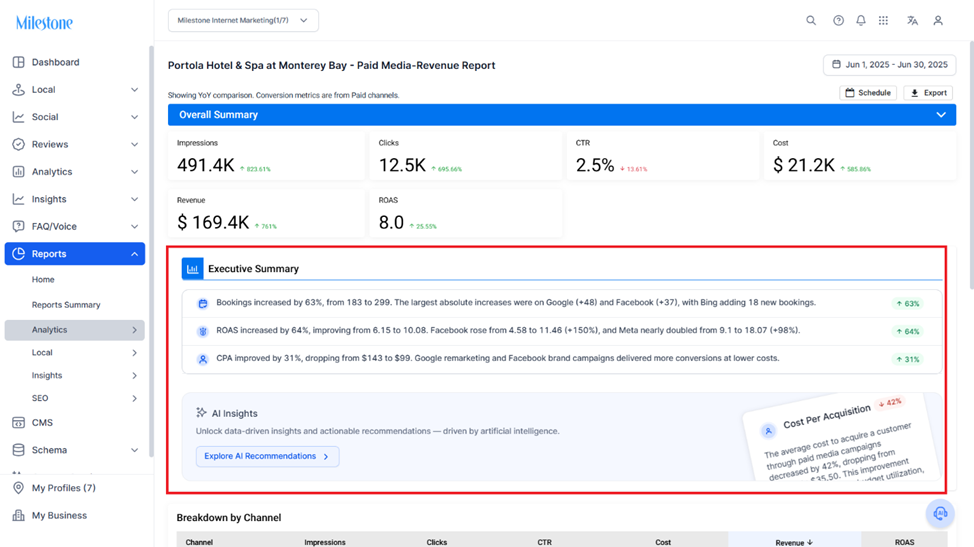
Task: Open My Profiles (7)
Action: (63, 488)
